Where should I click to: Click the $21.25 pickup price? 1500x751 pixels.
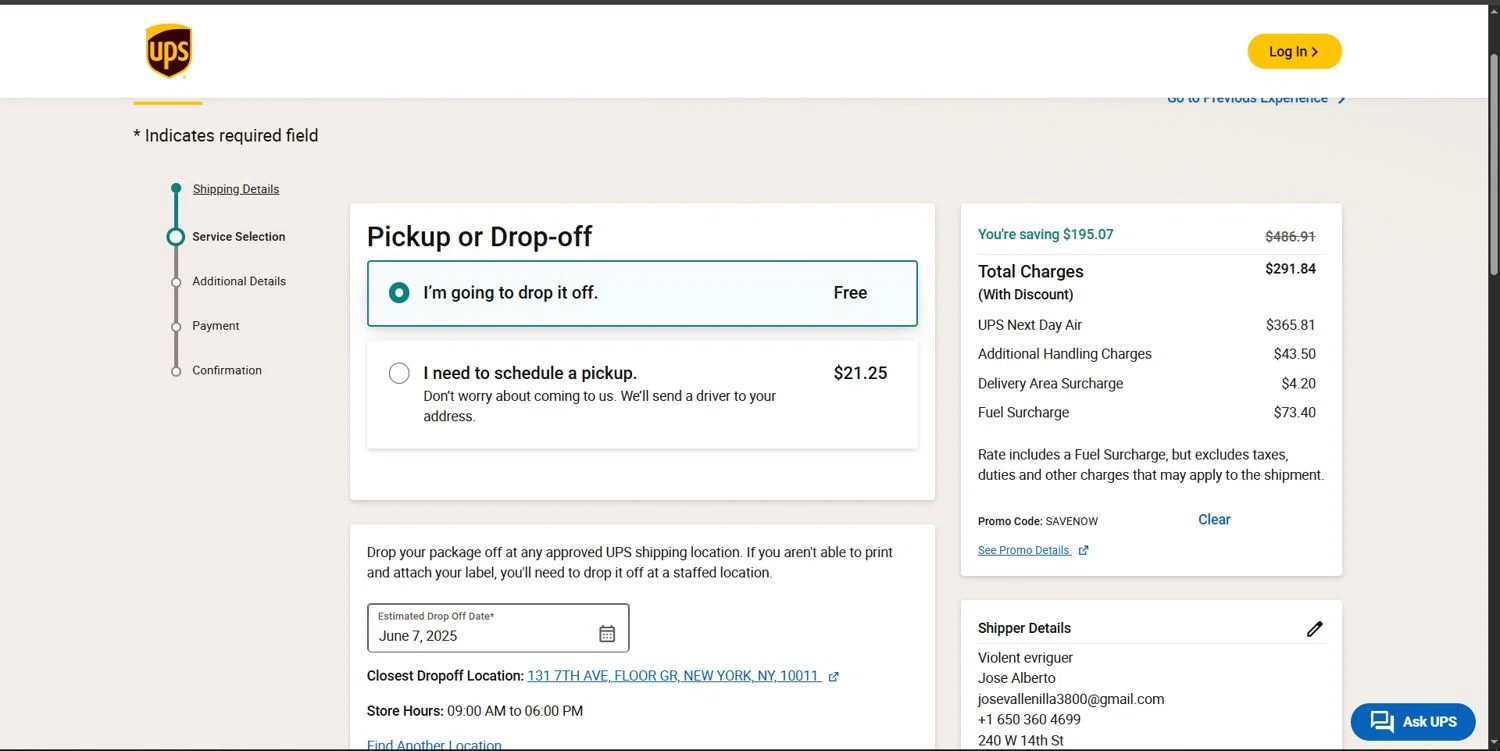(860, 373)
